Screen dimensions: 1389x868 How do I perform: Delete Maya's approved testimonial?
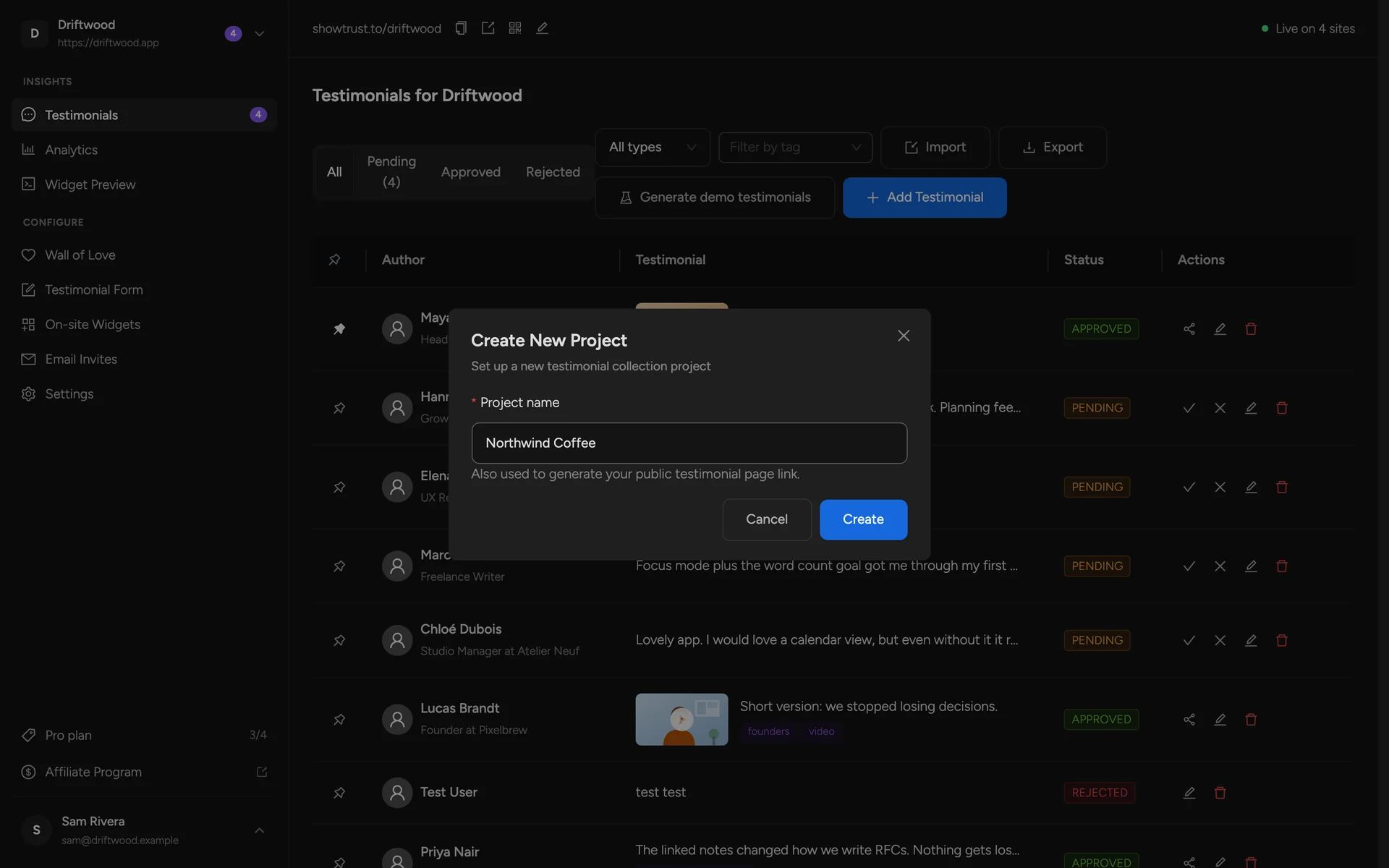[x=1251, y=329]
